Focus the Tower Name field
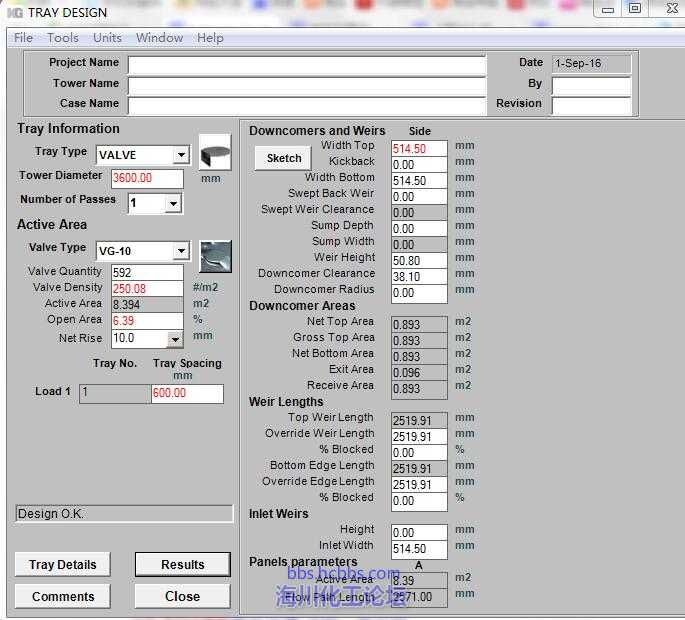The height and width of the screenshot is (620, 685). pos(307,86)
